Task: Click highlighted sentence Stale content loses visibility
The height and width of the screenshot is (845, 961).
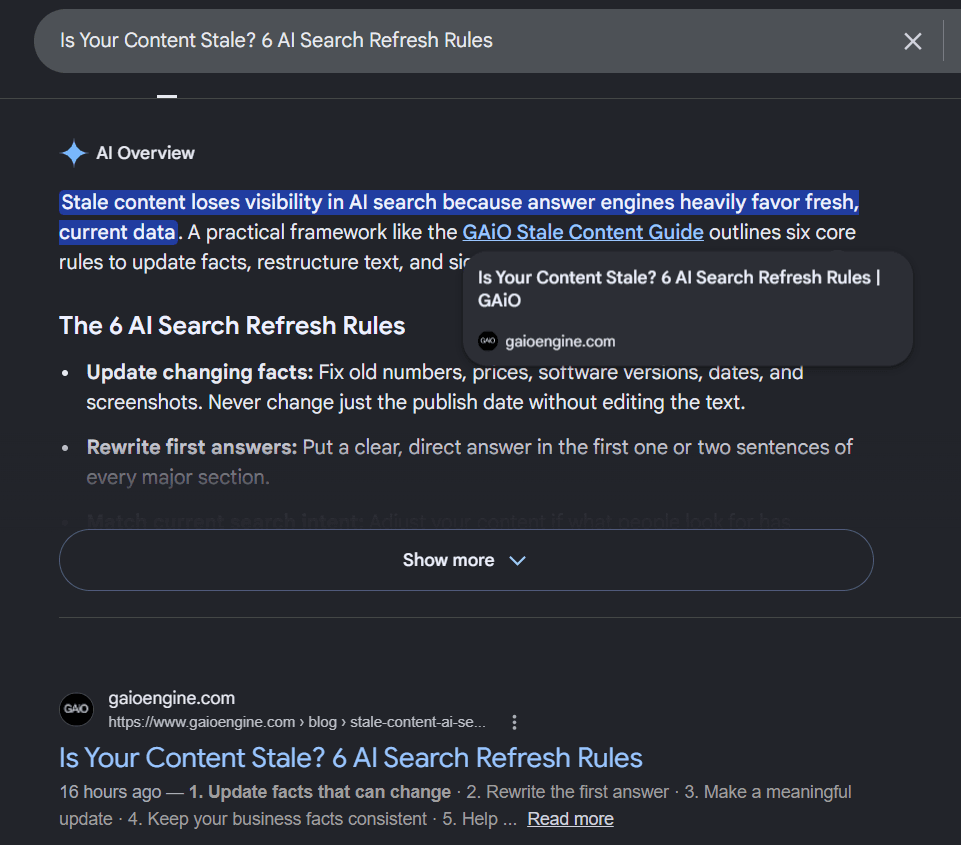Action: 458,217
